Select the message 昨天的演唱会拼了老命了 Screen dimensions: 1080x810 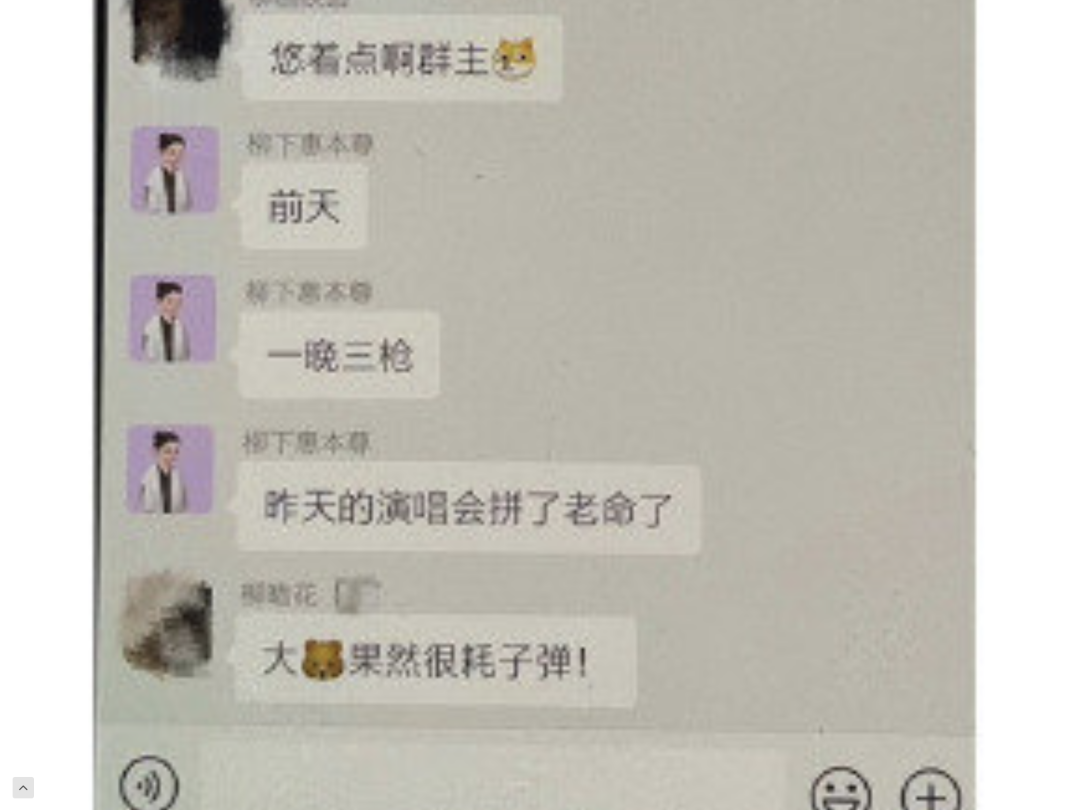coord(468,508)
